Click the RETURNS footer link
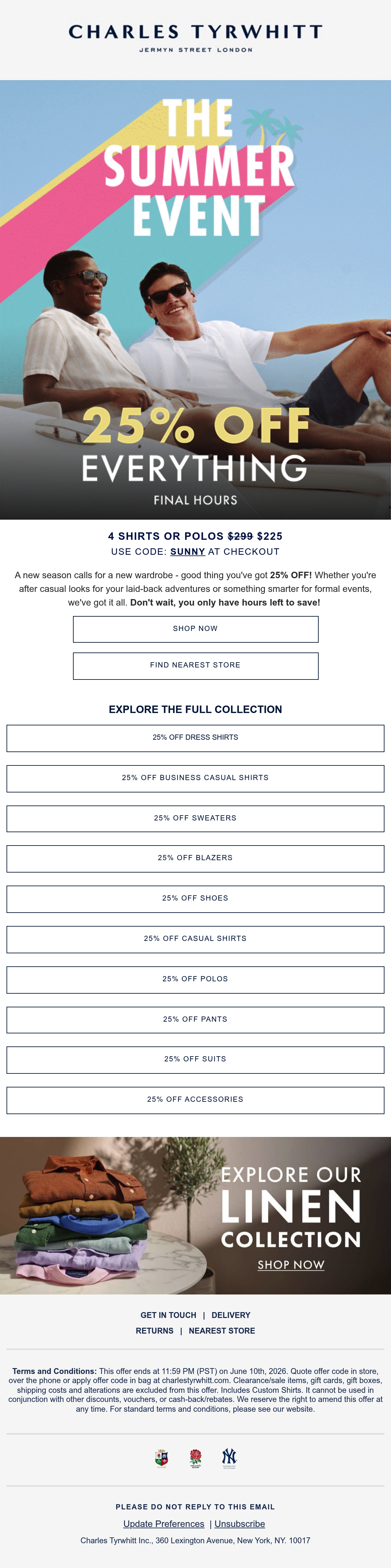Viewport: 391px width, 1568px height. 155,1331
